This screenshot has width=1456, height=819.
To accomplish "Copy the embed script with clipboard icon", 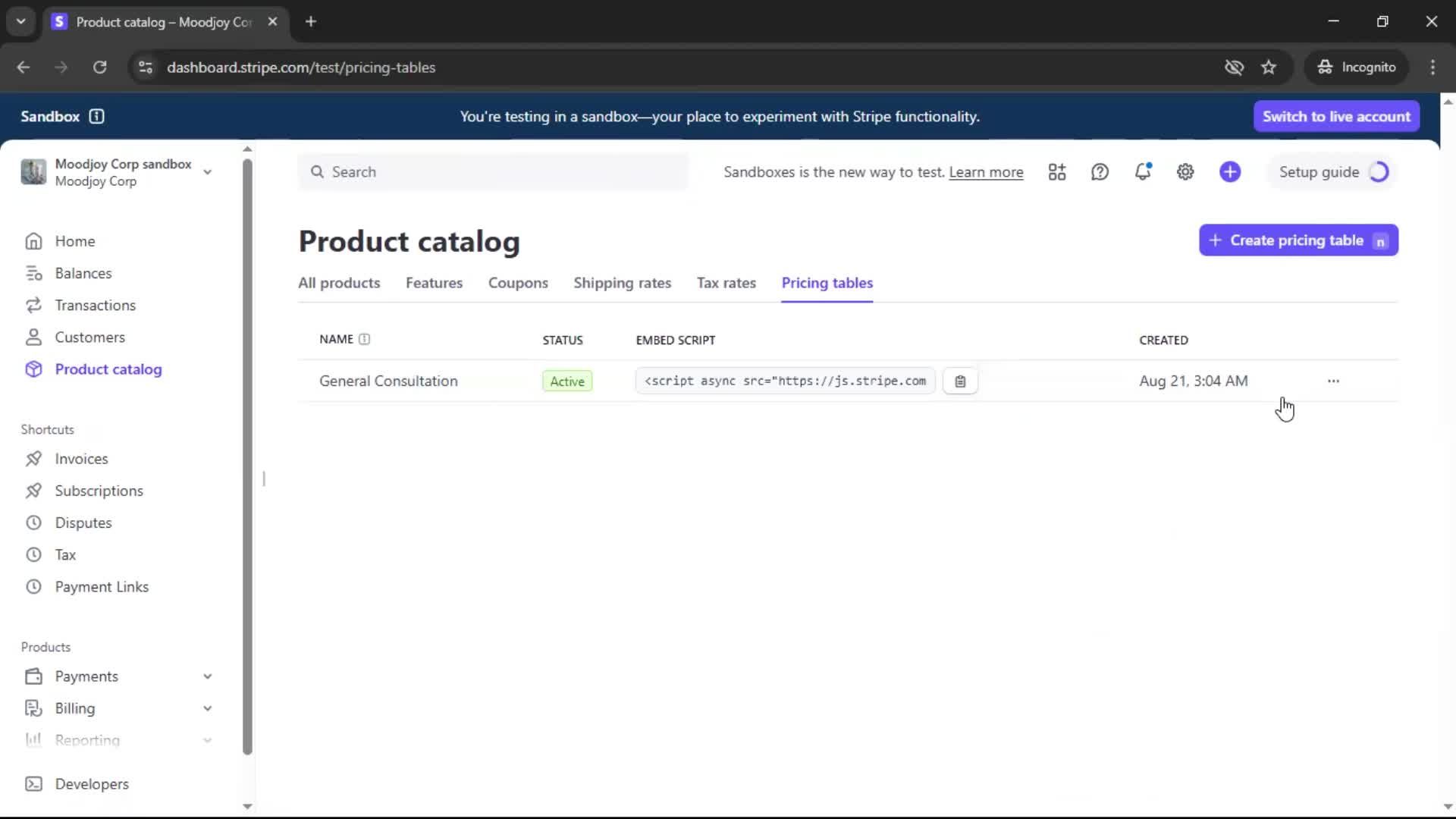I will point(960,381).
